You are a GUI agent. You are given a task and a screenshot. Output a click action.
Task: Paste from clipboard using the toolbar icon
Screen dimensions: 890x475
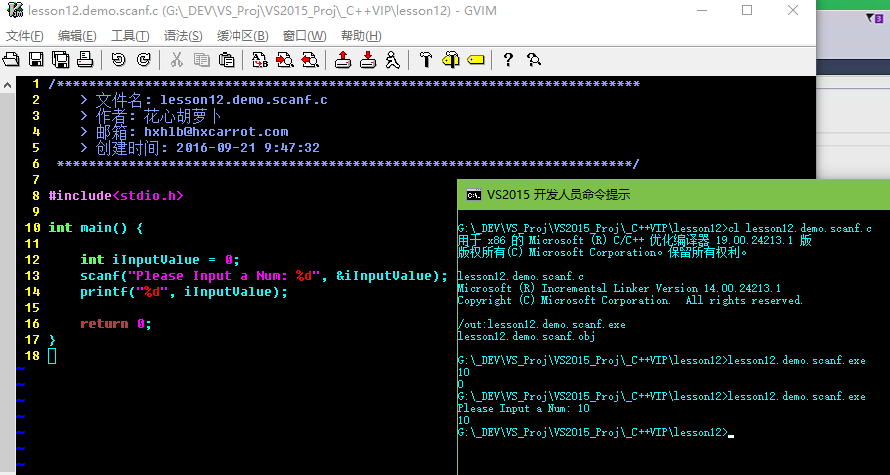click(x=227, y=59)
